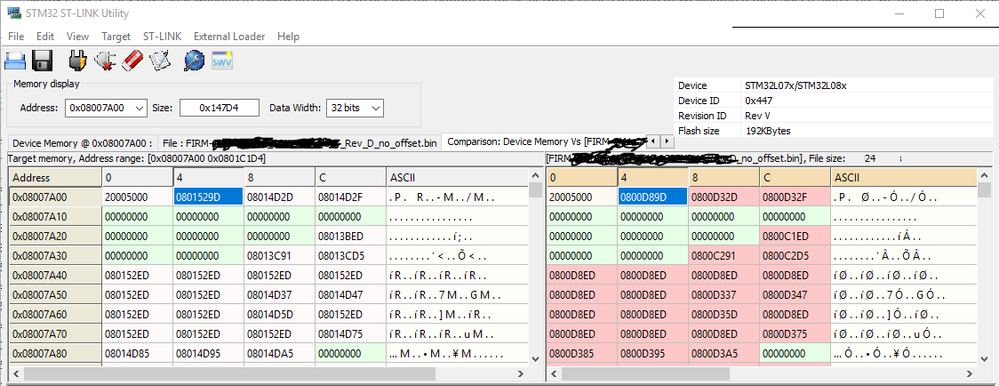Click the Open file toolbar icon
The height and width of the screenshot is (386, 999).
(x=15, y=61)
